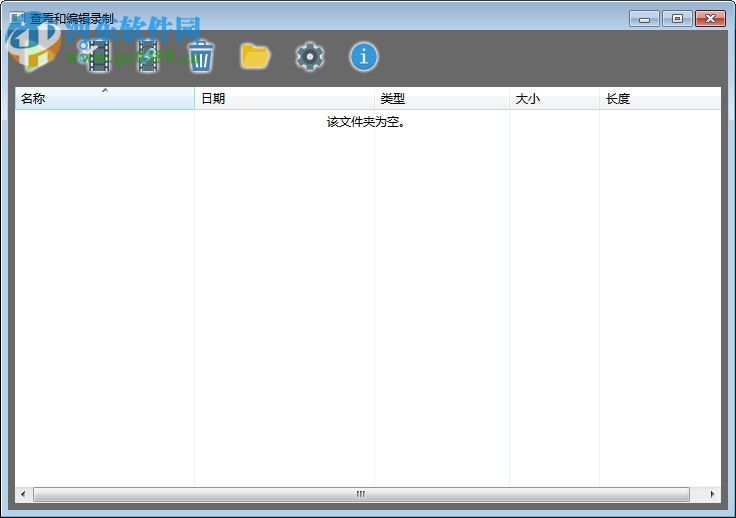The image size is (736, 518).
Task: Close the 查看和编辑录制 window
Action: (x=710, y=19)
